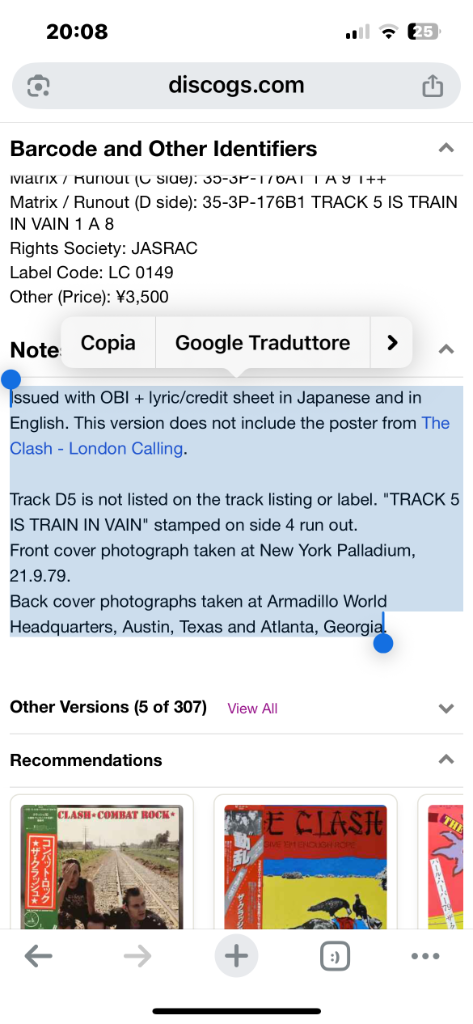Tap the share icon in address bar
Screen dimensions: 473x1024
point(432,86)
